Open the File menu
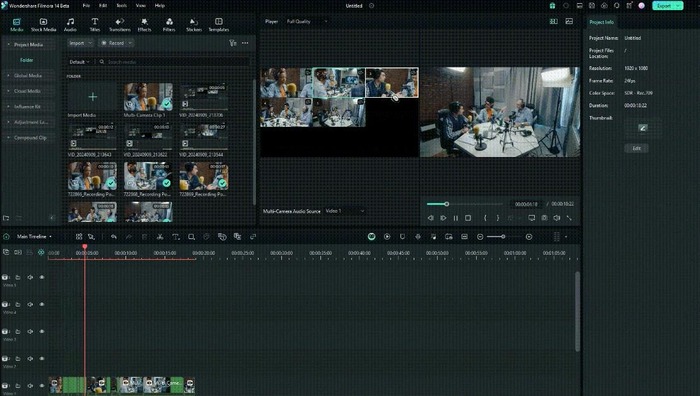This screenshot has width=700, height=396. point(86,6)
